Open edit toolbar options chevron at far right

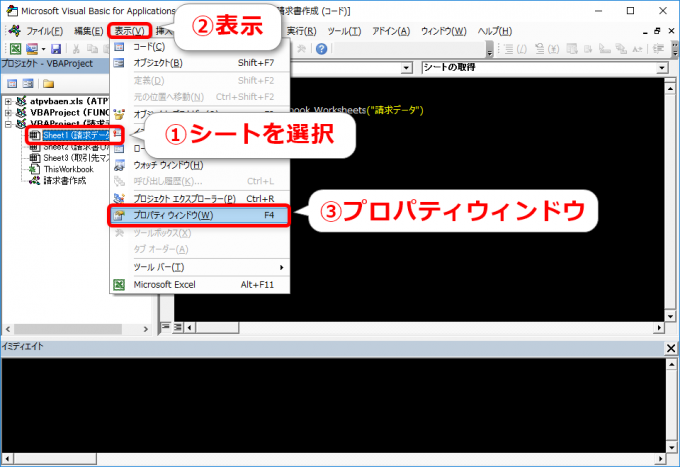675,49
